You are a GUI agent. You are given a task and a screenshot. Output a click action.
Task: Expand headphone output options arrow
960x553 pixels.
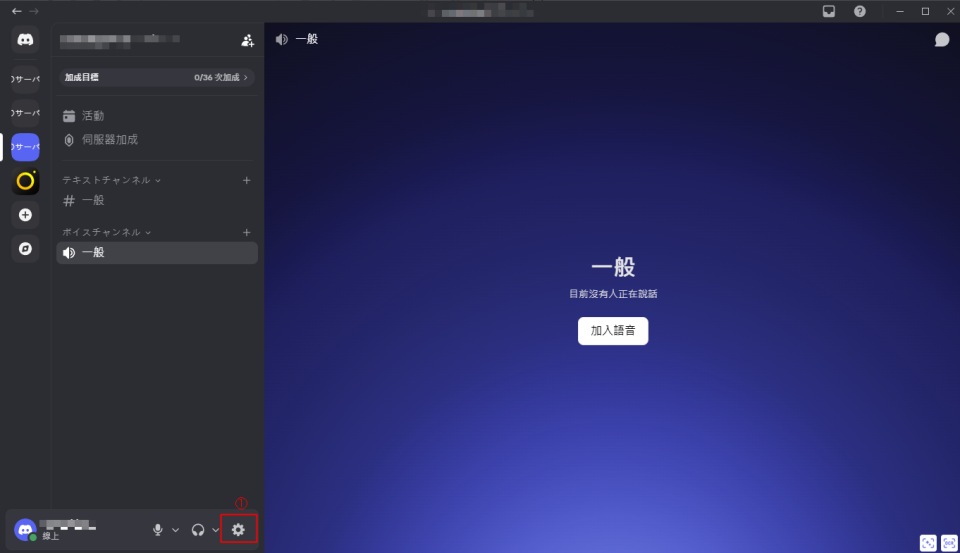[x=215, y=529]
